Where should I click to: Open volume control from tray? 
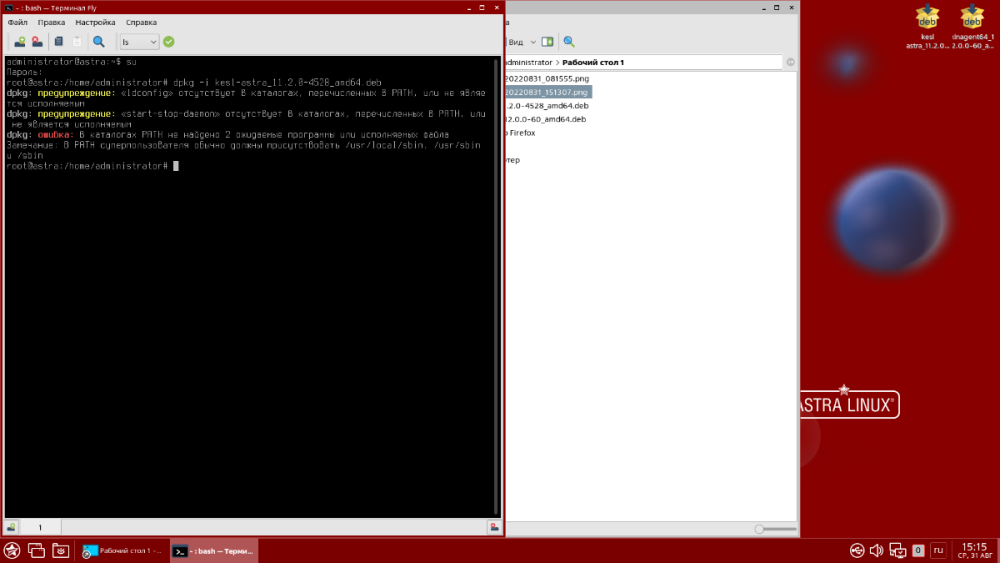(876, 550)
